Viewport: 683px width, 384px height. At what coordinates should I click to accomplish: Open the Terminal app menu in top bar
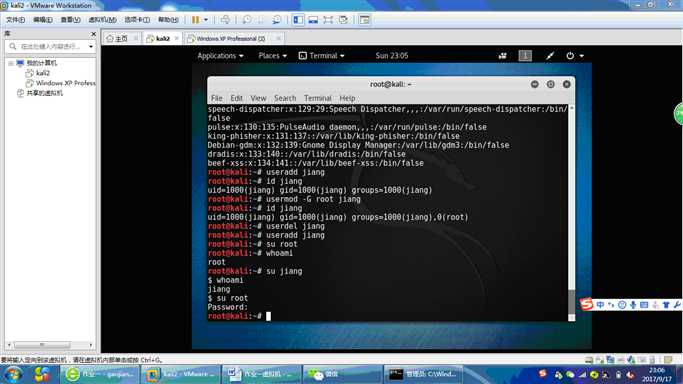321,56
